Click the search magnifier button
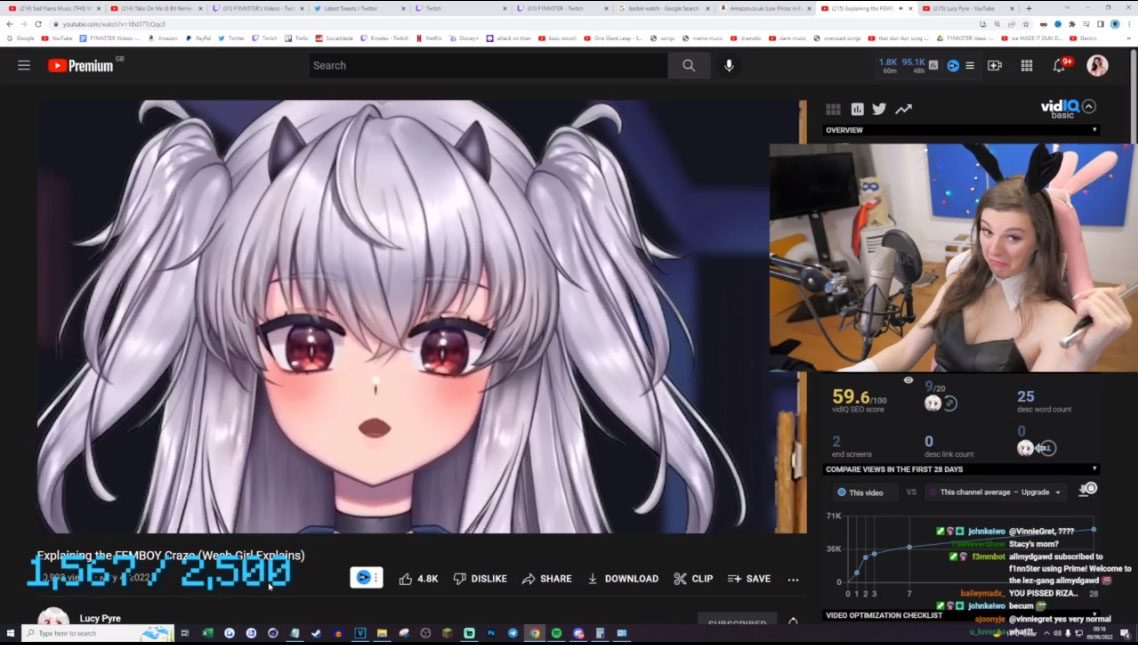Image resolution: width=1138 pixels, height=645 pixels. tap(689, 65)
